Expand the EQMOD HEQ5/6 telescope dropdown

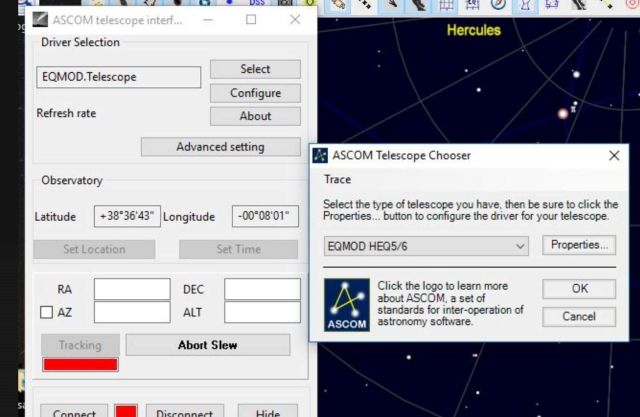[426, 246]
